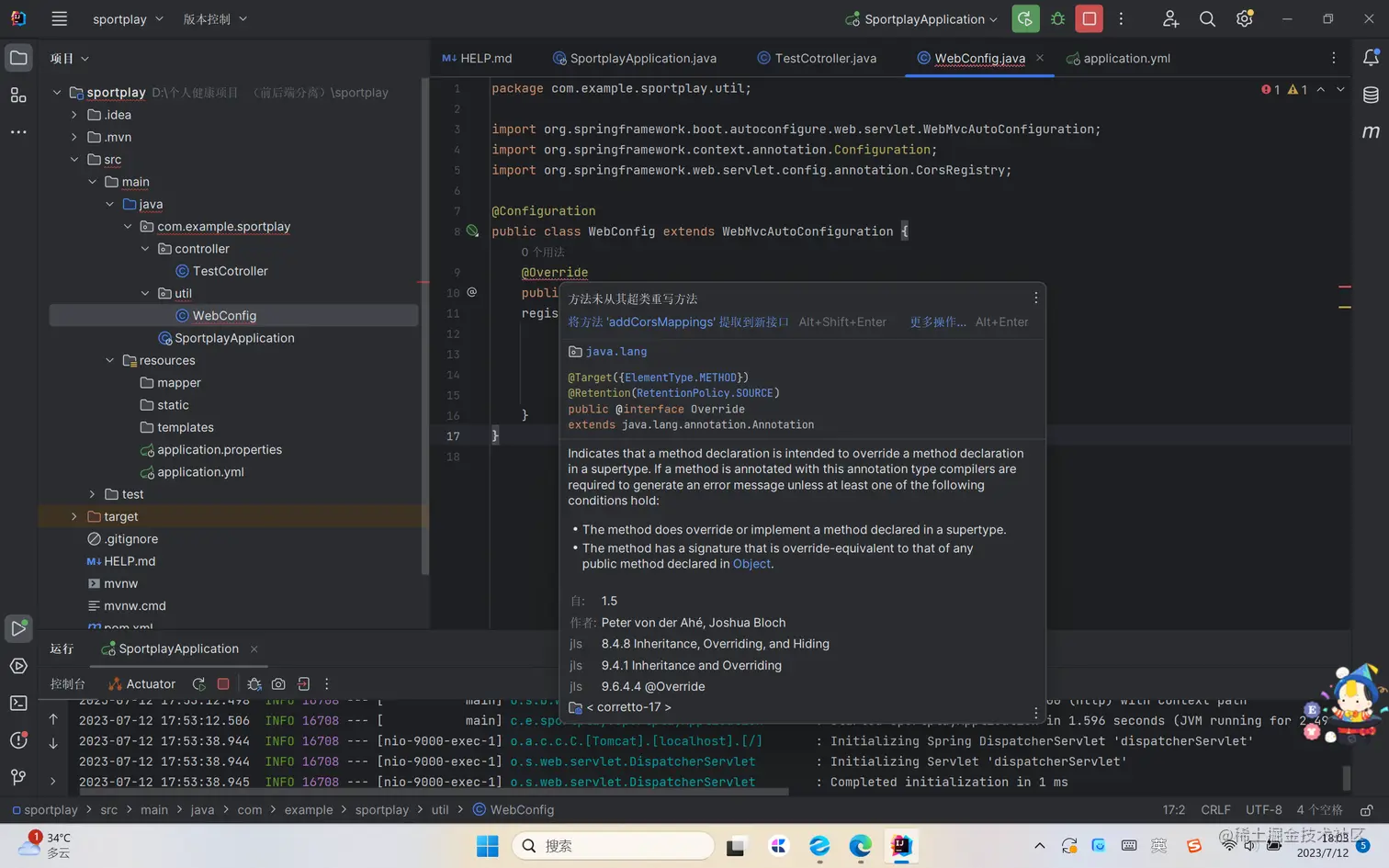Image resolution: width=1389 pixels, height=868 pixels.
Task: Stop the running SportplayApplication with red square
Action: (1089, 18)
